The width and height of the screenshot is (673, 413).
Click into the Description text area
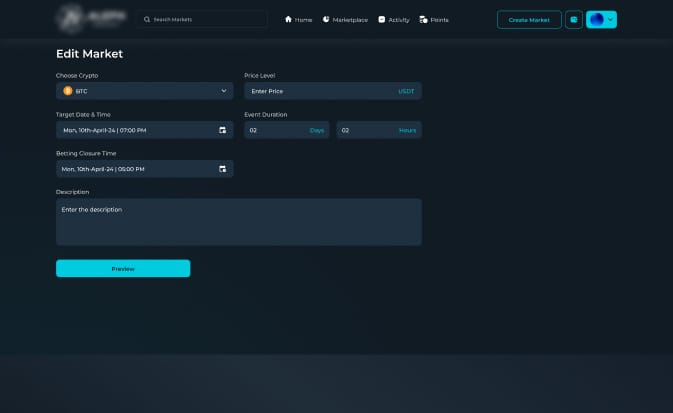pyautogui.click(x=238, y=222)
